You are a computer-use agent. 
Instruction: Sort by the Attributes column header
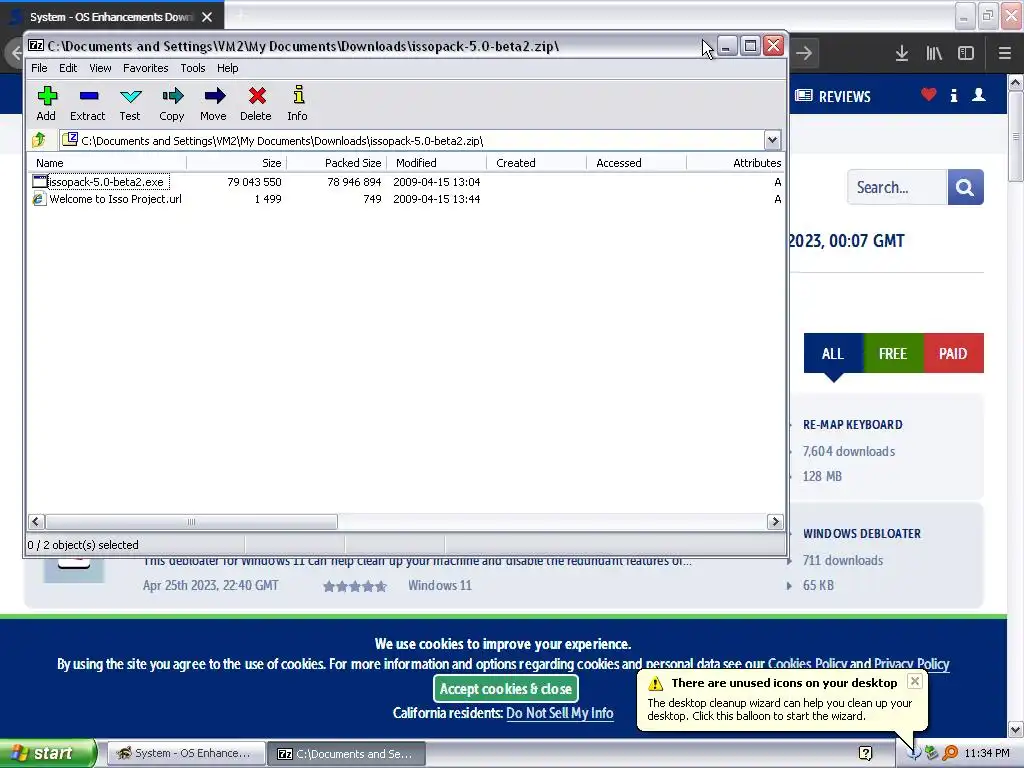(x=735, y=163)
